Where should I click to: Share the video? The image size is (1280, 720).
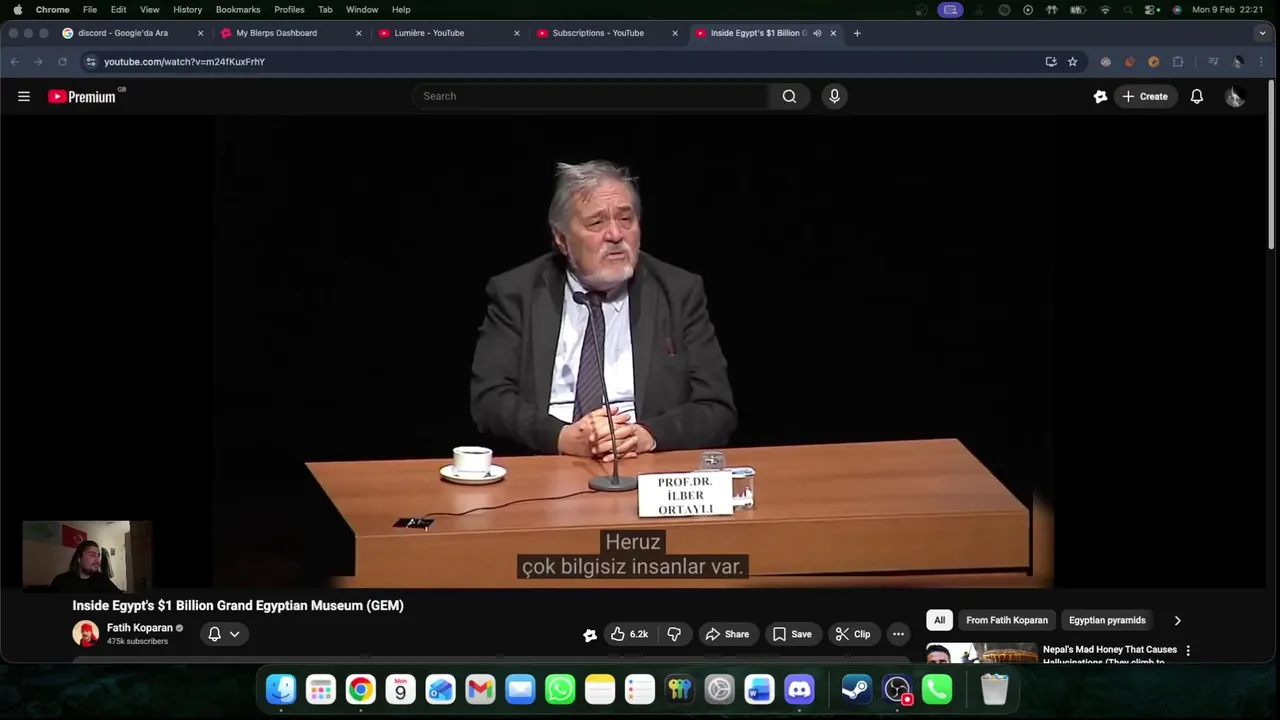coord(727,634)
